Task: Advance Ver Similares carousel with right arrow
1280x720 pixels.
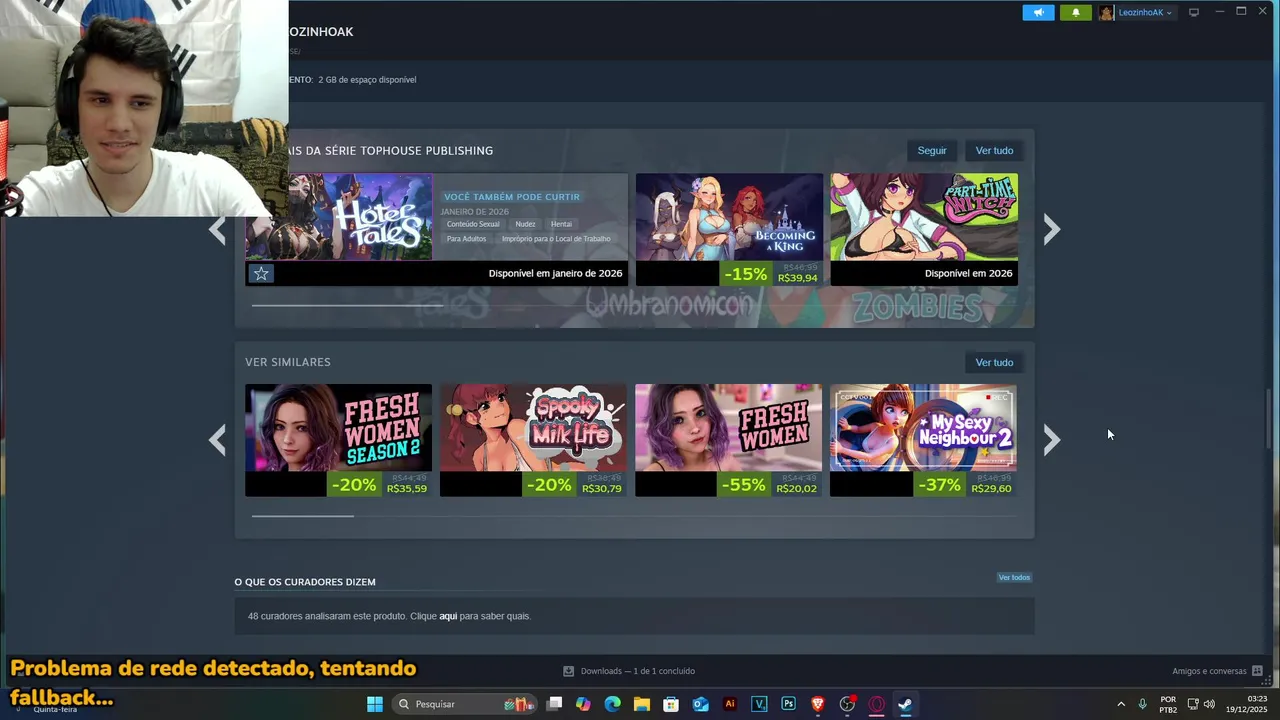Action: [x=1051, y=439]
